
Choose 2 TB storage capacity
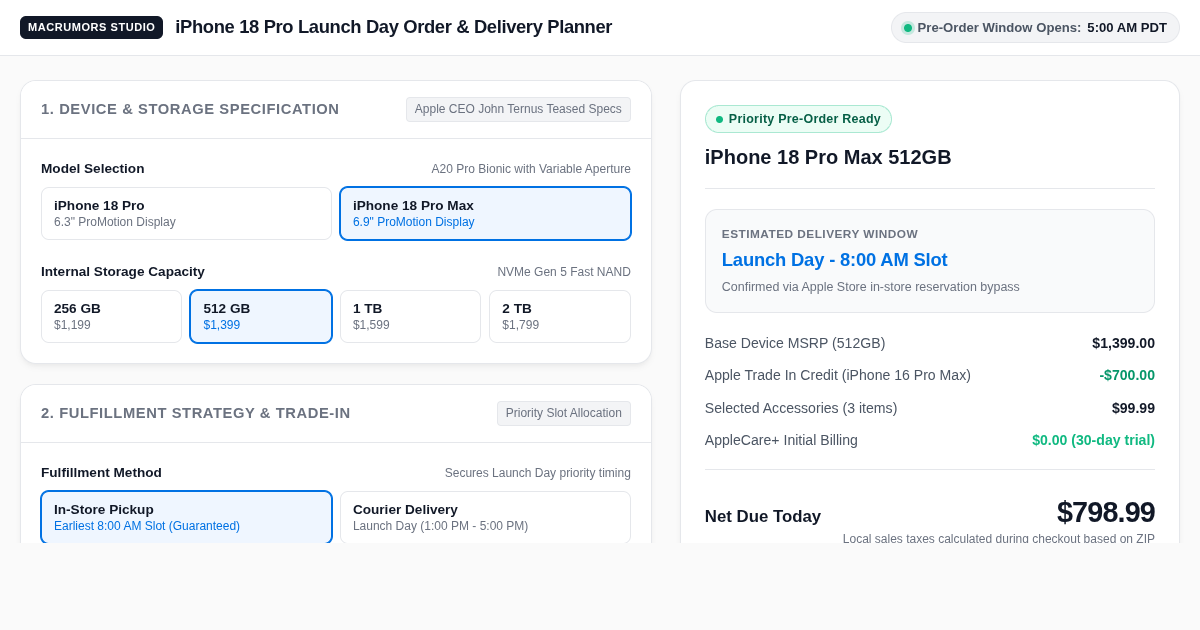coord(560,316)
